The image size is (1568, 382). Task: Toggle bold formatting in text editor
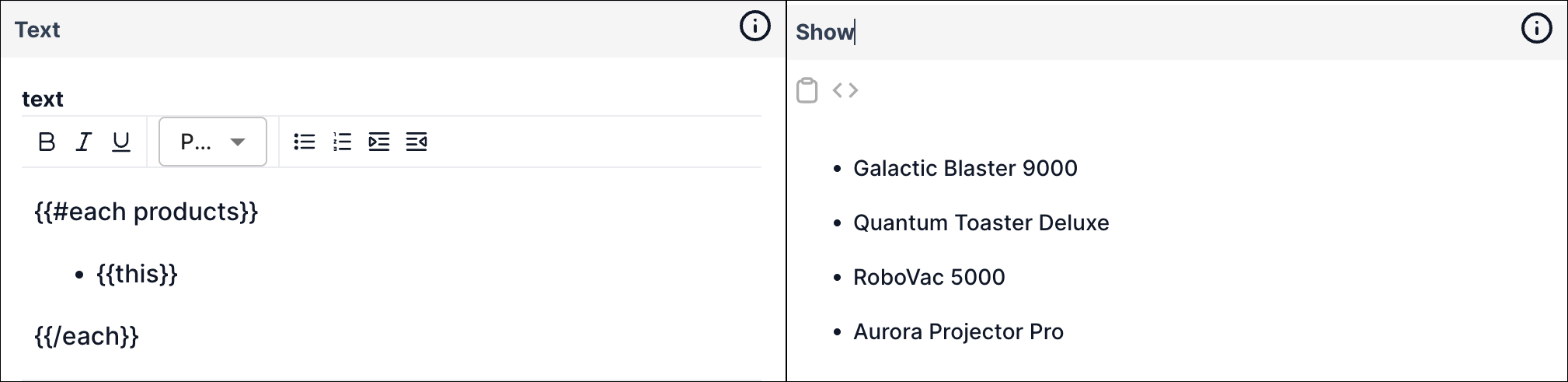[x=47, y=142]
